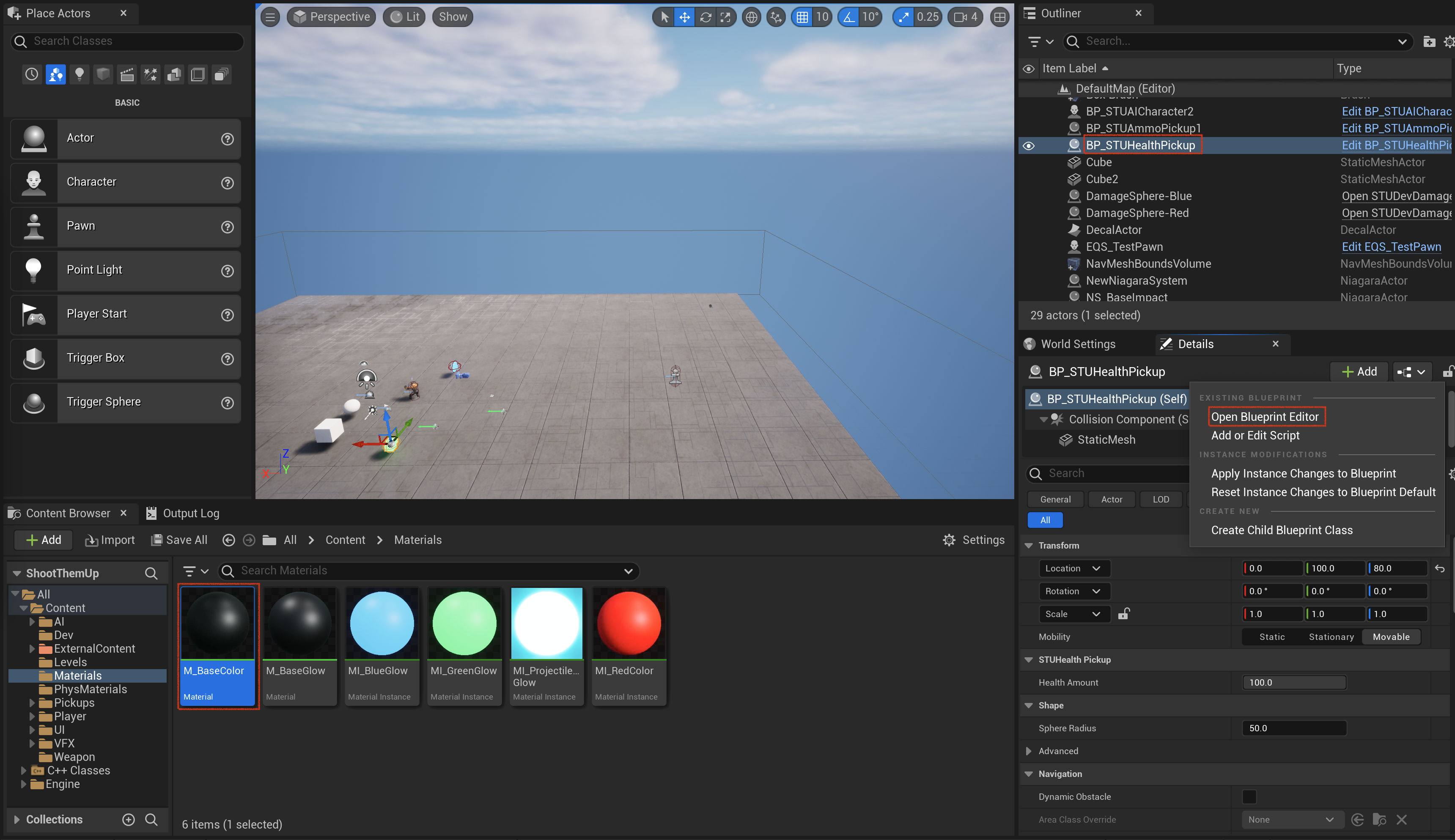The height and width of the screenshot is (840, 1455).
Task: Create new folder in Outliner
Action: [1428, 41]
